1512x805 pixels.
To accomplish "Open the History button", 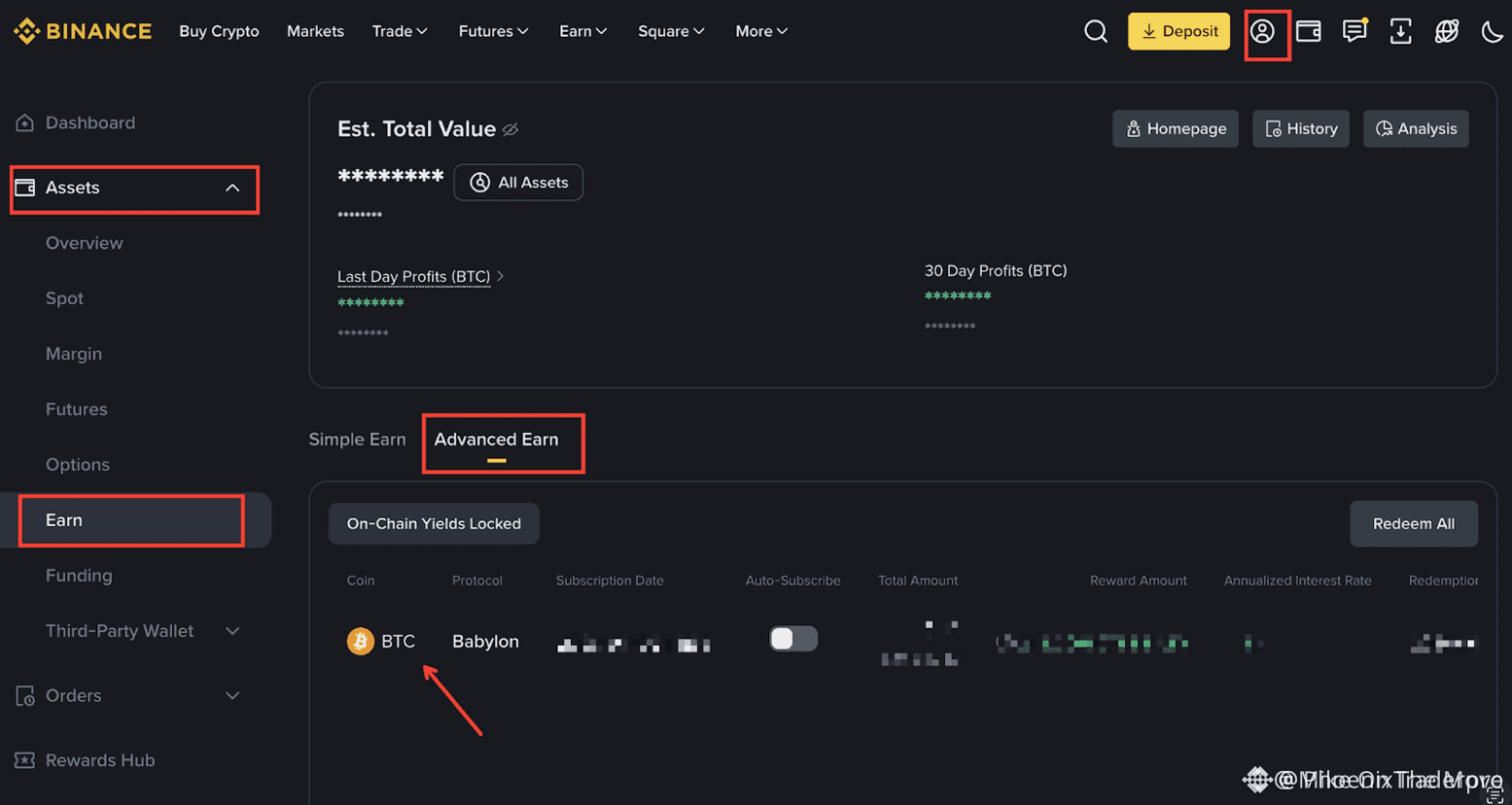I will coord(1301,128).
